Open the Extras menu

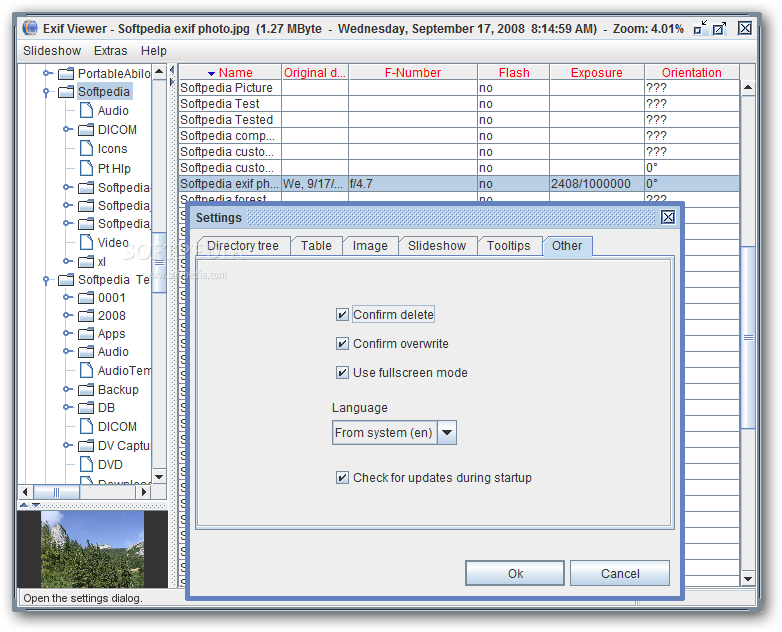tap(111, 51)
